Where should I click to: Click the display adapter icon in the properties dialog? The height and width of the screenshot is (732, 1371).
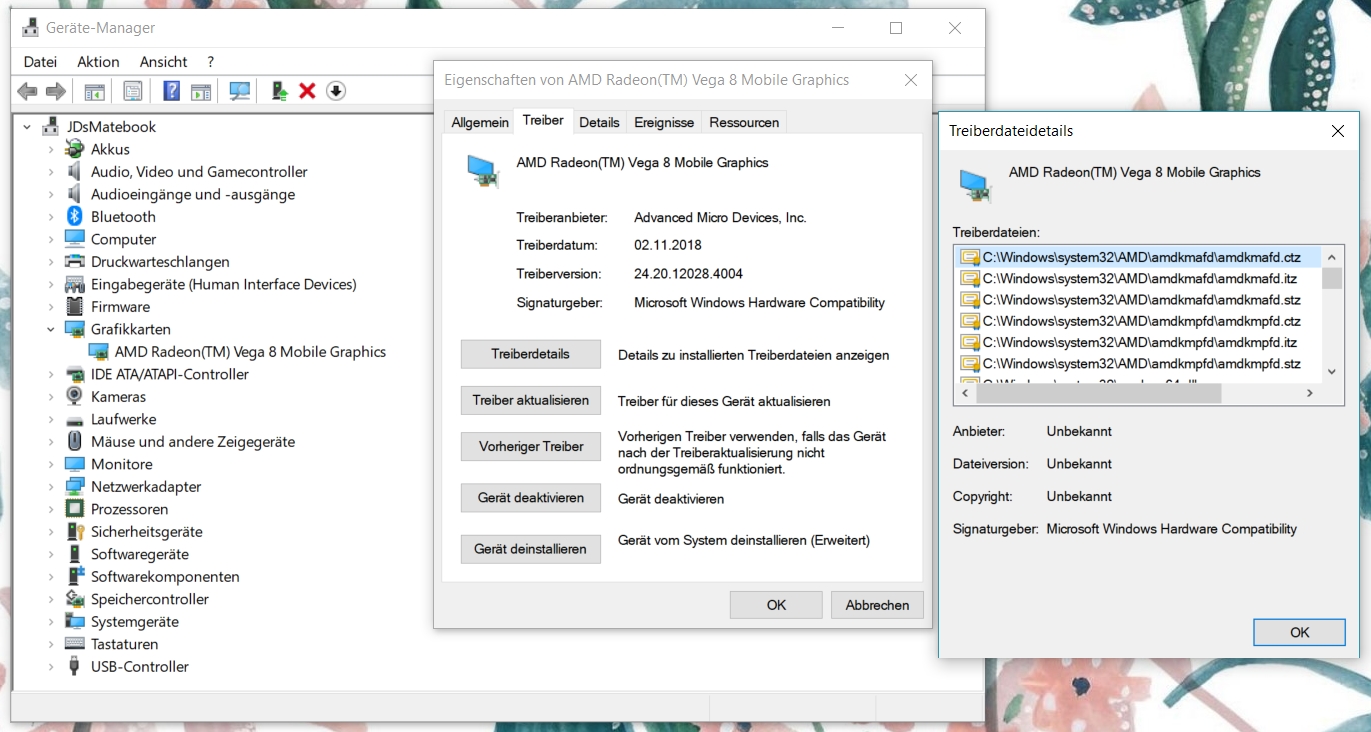pos(483,170)
